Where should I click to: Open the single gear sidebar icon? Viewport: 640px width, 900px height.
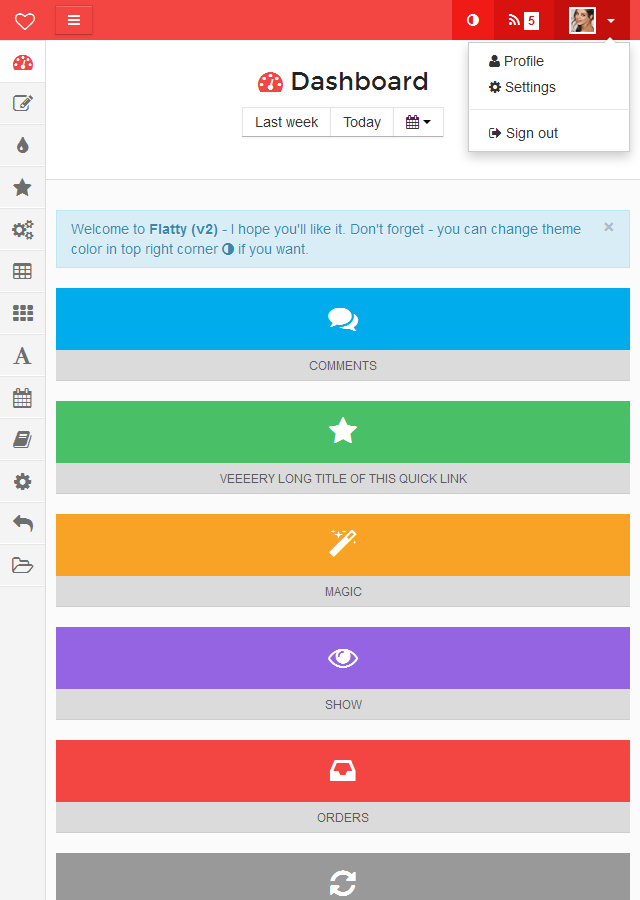click(x=22, y=482)
